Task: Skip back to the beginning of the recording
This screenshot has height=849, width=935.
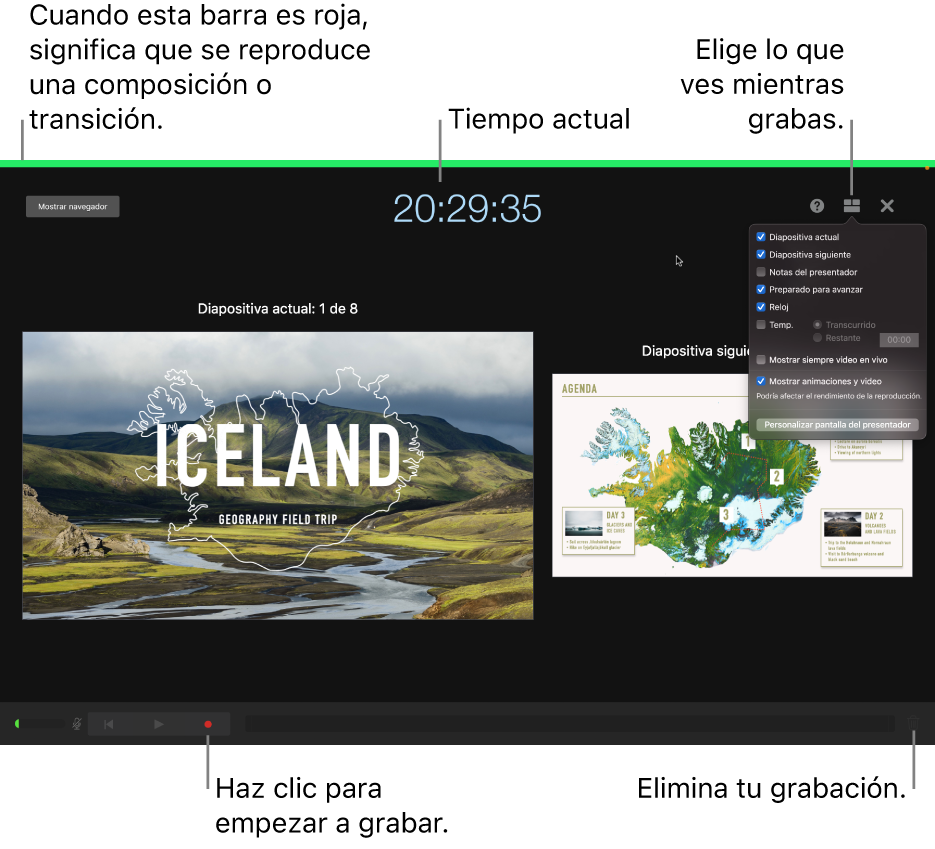Action: click(x=110, y=723)
